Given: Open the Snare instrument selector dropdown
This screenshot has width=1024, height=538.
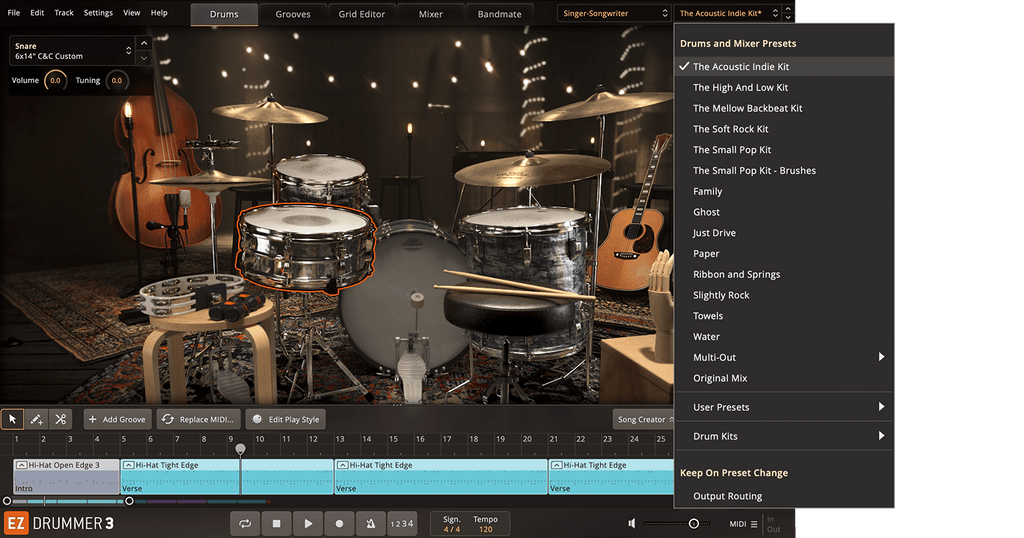Looking at the screenshot, I should tap(72, 51).
